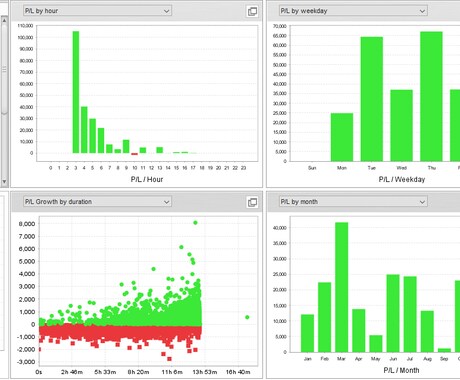The width and height of the screenshot is (460, 380).
Task: Click the Thu bar in P/L by weekday
Action: pyautogui.click(x=431, y=96)
